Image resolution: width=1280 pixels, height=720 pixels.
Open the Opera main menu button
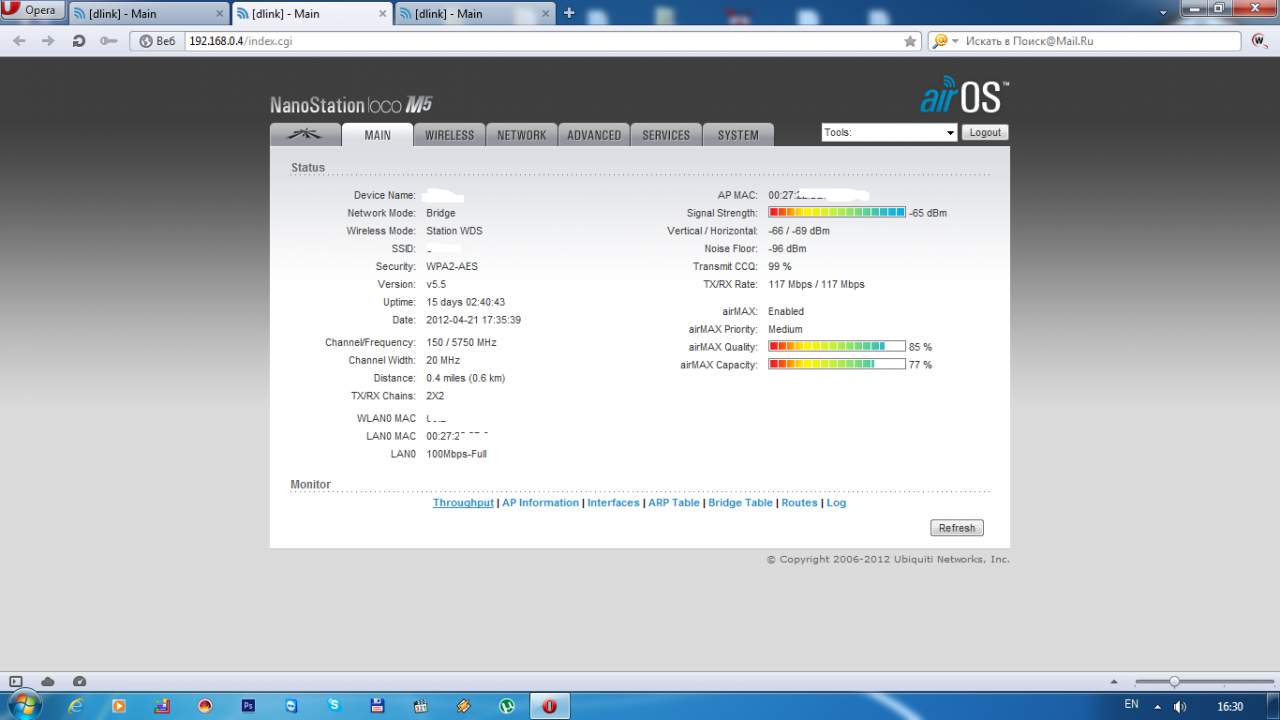33,11
